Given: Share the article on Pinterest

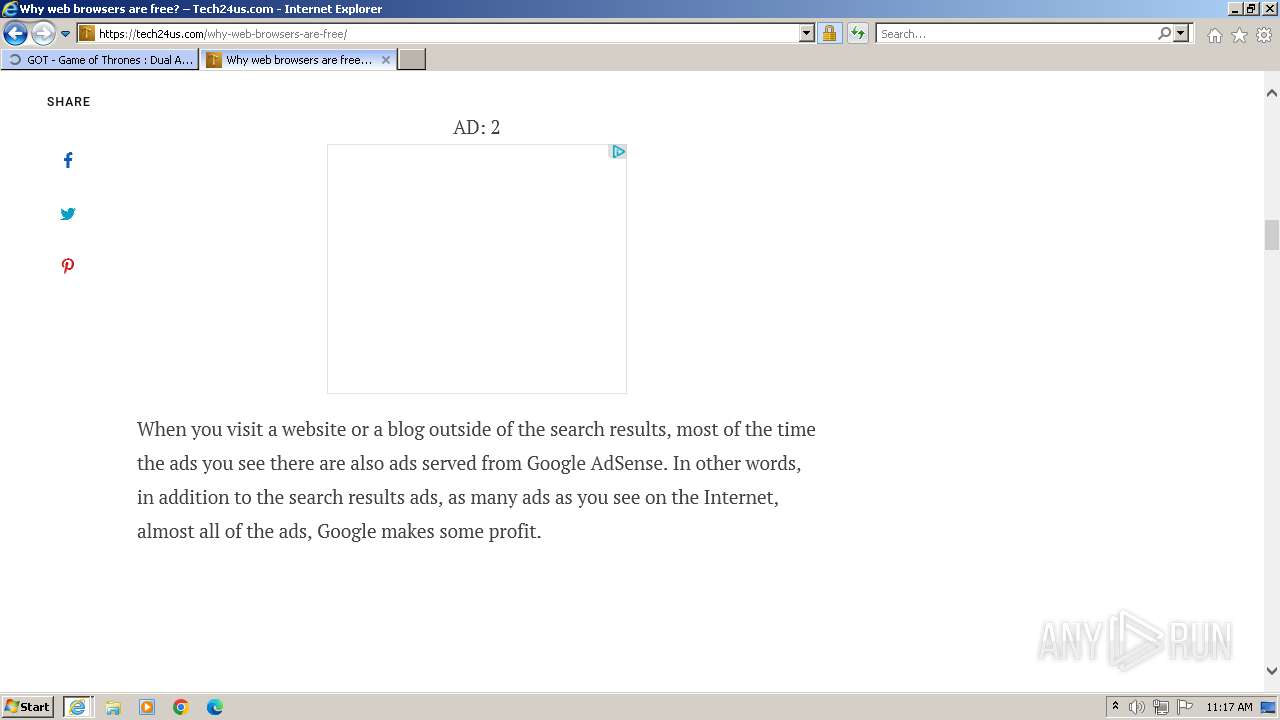Looking at the screenshot, I should tap(68, 266).
